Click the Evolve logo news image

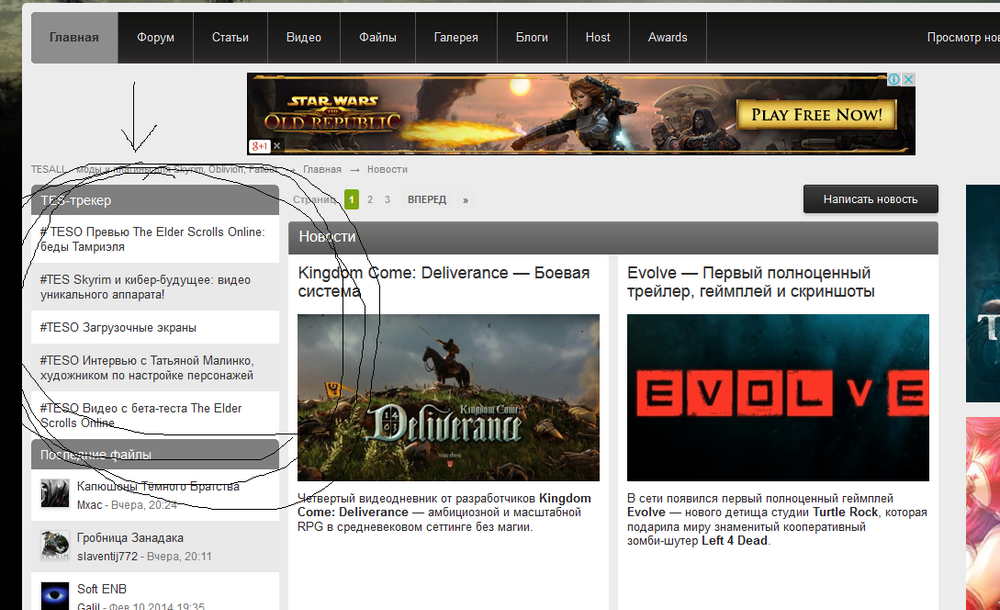[778, 398]
